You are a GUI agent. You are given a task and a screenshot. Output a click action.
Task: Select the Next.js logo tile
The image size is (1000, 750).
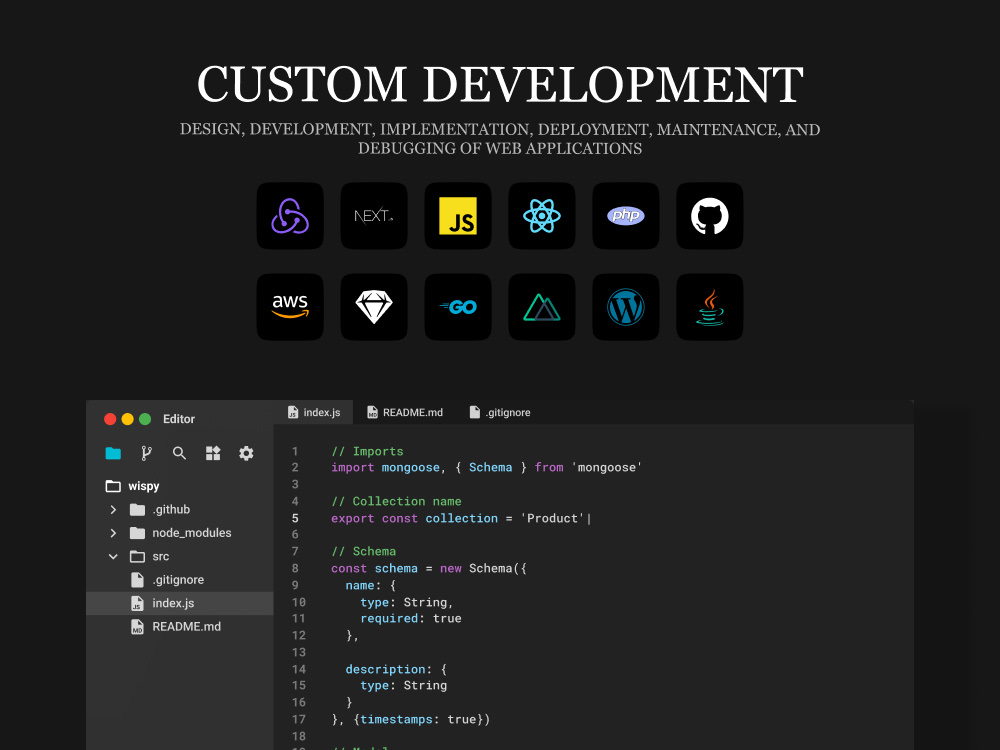coord(374,216)
